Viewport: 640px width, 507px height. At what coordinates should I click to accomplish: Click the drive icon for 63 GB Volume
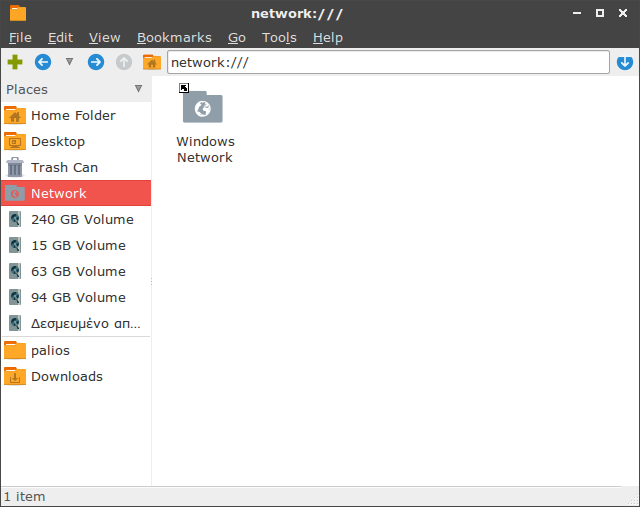pos(15,271)
